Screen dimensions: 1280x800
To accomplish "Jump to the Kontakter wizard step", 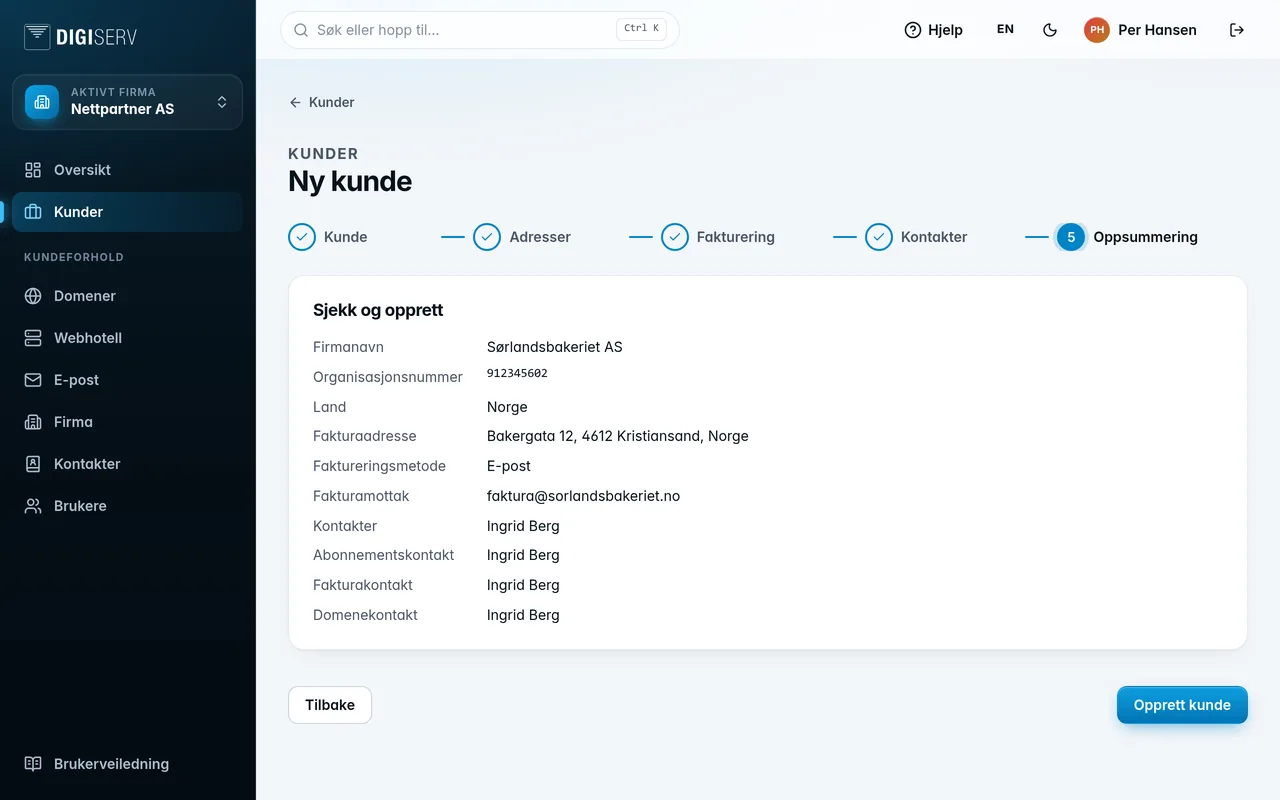I will pyautogui.click(x=916, y=237).
